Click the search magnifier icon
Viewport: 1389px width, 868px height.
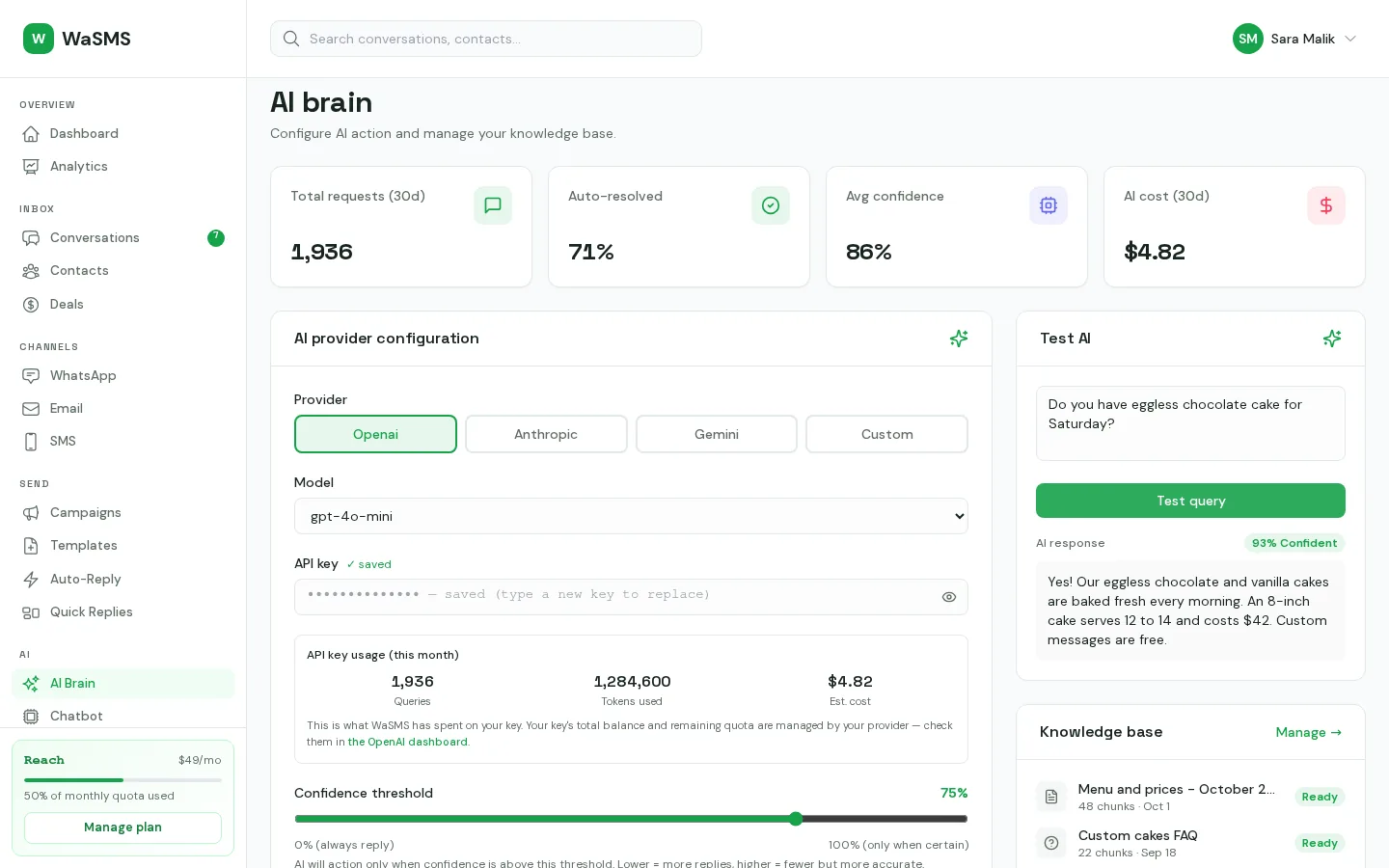[x=291, y=39]
